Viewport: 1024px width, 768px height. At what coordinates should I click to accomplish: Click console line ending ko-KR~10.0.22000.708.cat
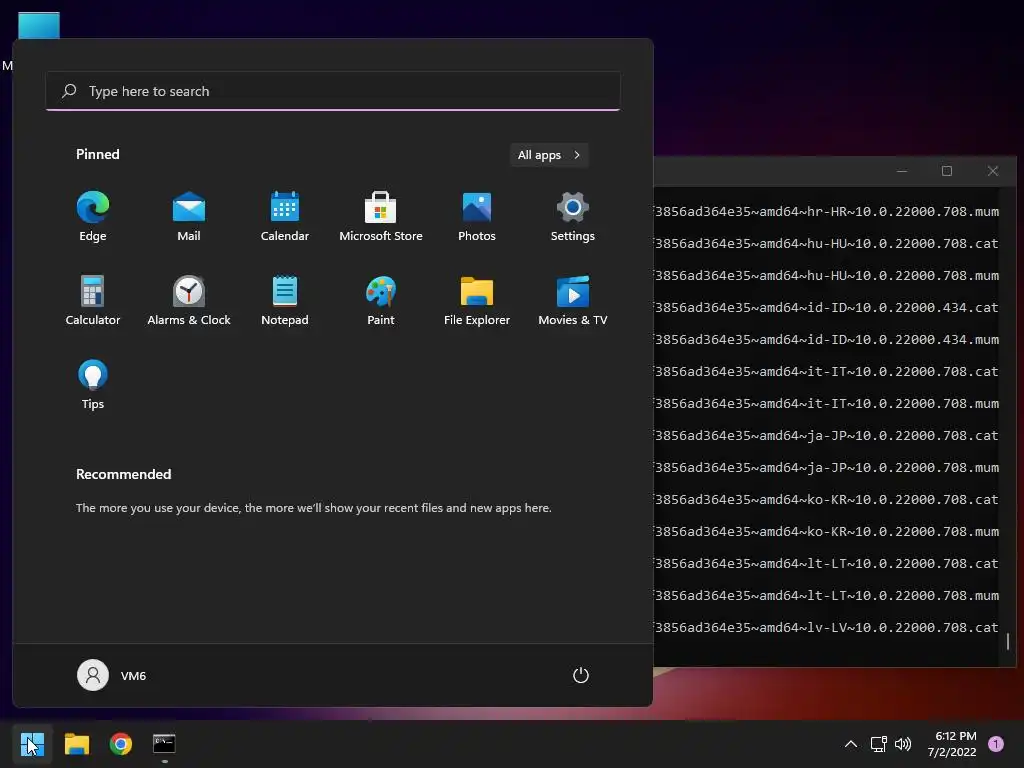click(x=826, y=500)
